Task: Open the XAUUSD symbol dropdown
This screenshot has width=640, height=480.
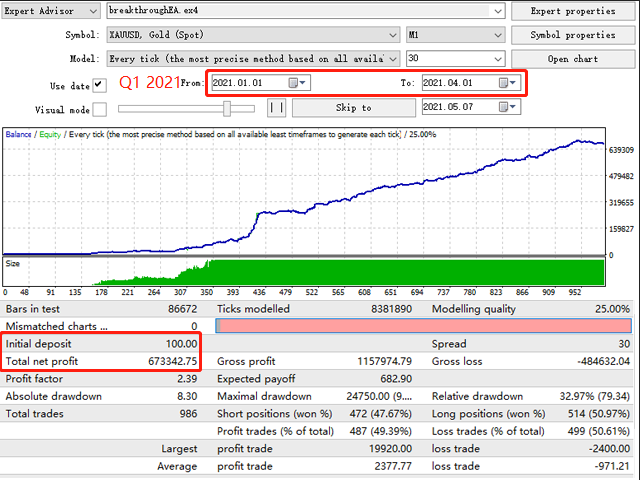Action: pyautogui.click(x=253, y=35)
